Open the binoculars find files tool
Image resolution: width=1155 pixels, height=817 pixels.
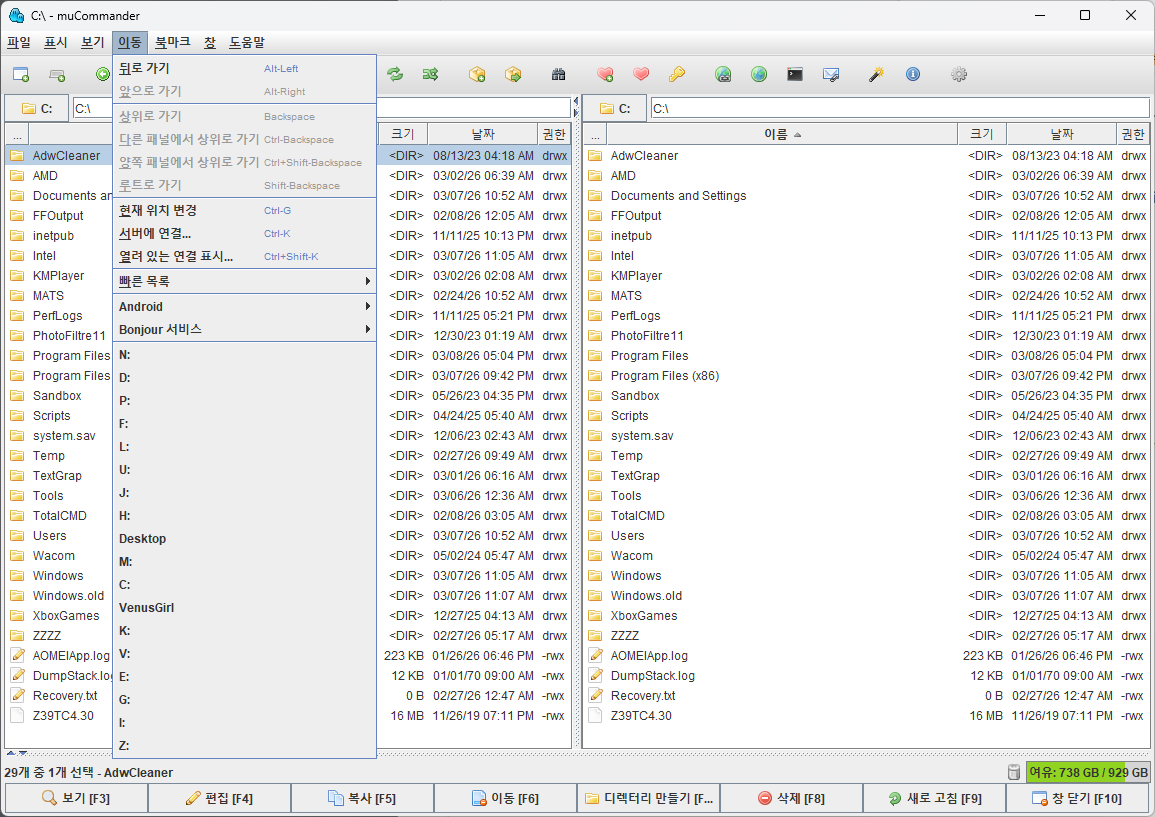point(558,74)
